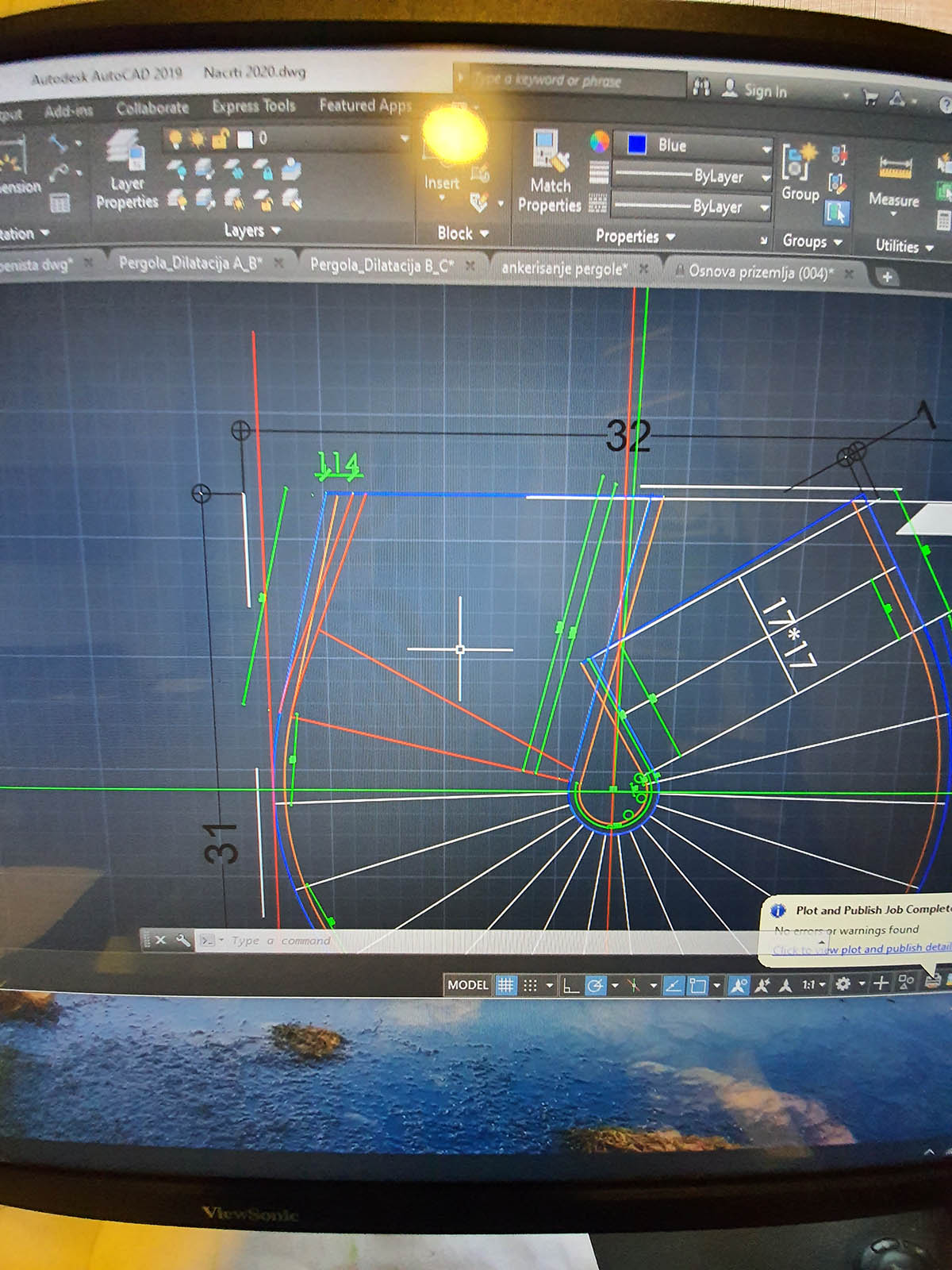This screenshot has width=952, height=1270.
Task: Toggle annotation objects visibility
Action: [738, 985]
